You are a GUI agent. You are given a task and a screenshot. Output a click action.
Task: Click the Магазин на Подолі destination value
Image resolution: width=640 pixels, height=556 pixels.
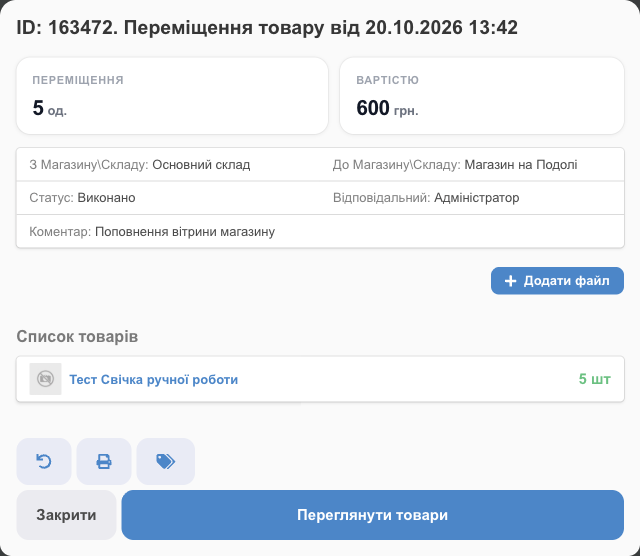click(521, 165)
